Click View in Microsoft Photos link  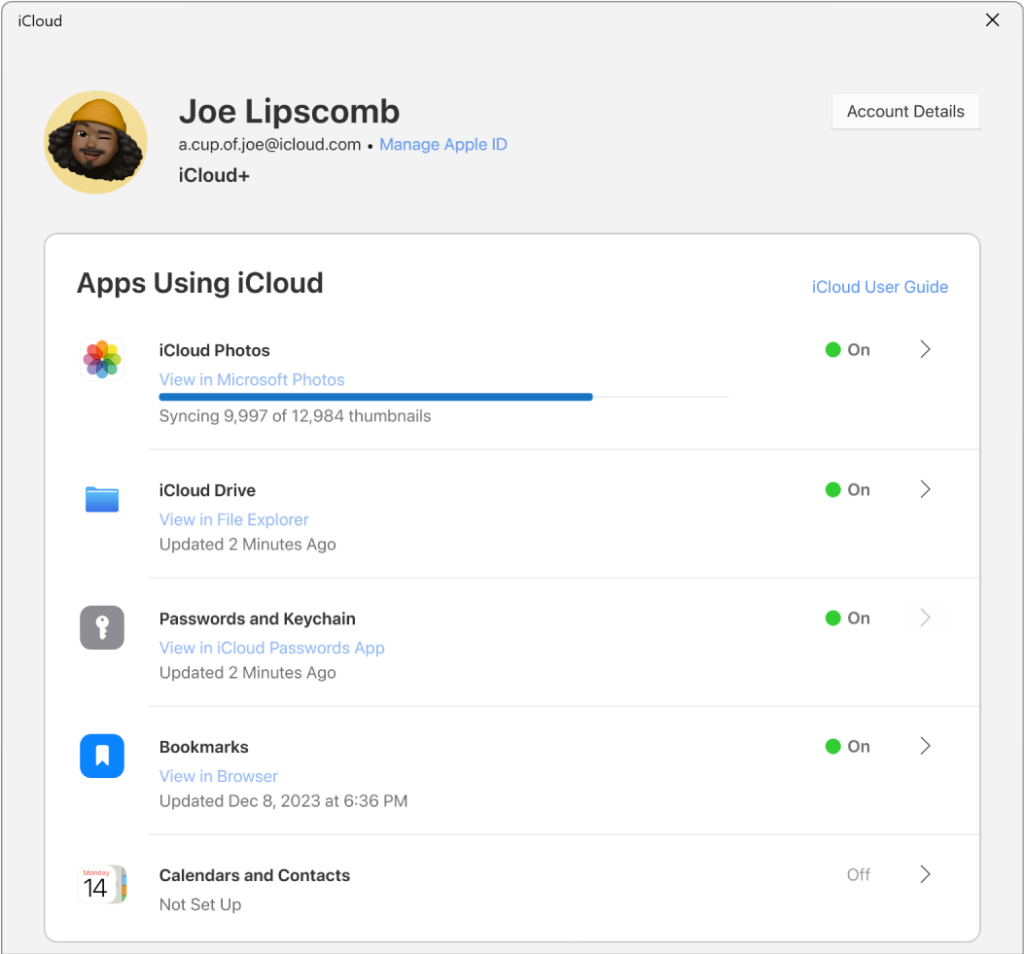tap(252, 380)
